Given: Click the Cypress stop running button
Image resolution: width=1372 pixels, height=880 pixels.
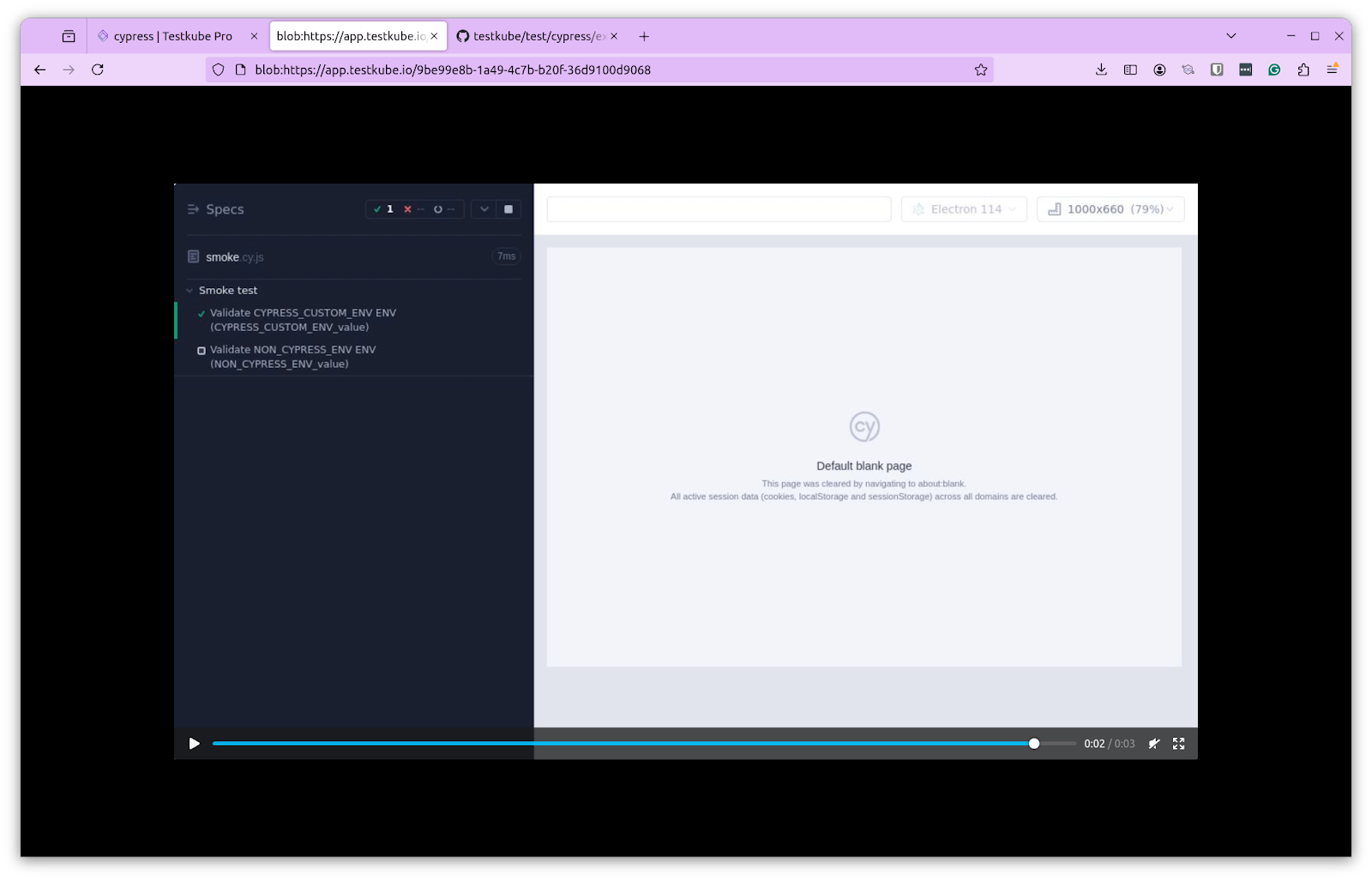Looking at the screenshot, I should tap(508, 209).
